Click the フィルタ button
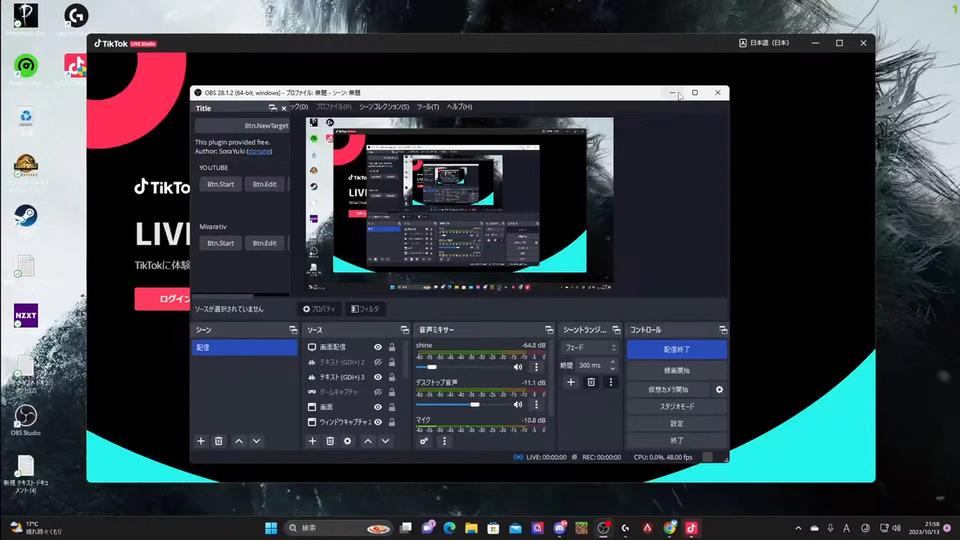 tap(365, 309)
